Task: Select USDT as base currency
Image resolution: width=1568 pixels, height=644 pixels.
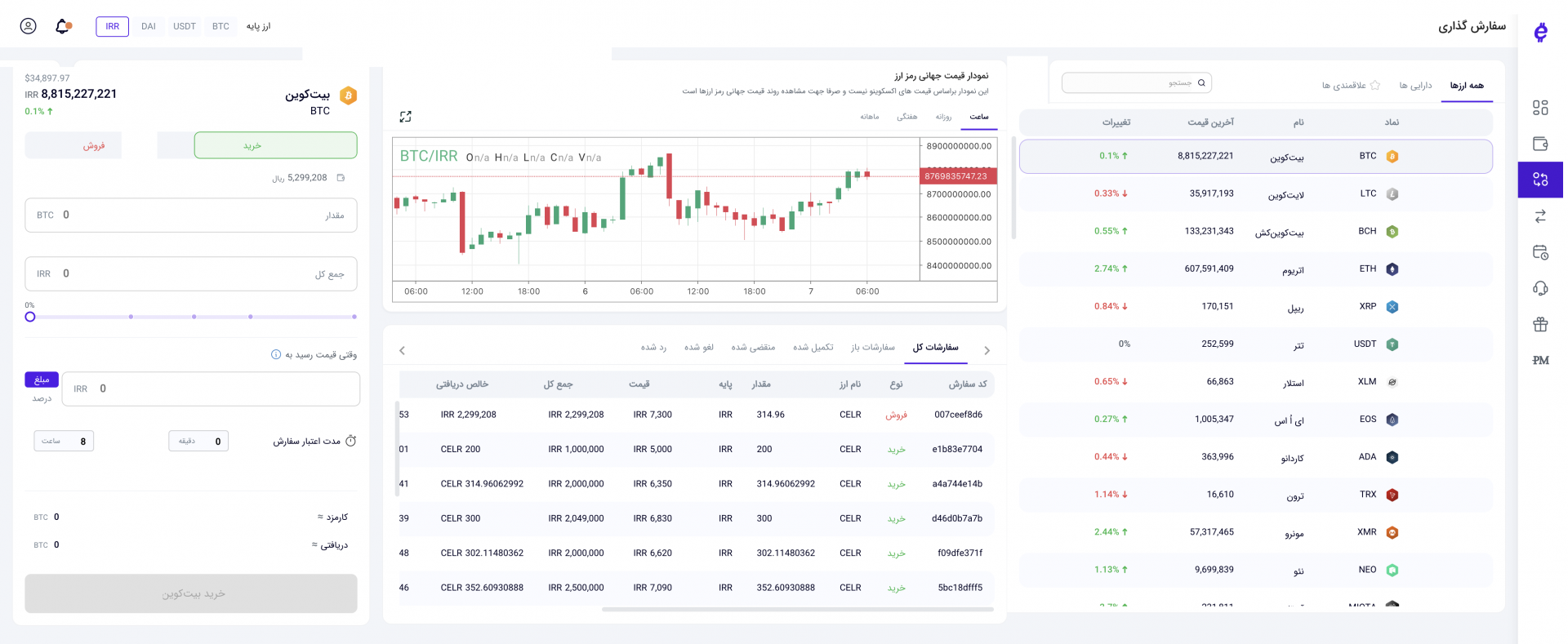Action: [185, 26]
